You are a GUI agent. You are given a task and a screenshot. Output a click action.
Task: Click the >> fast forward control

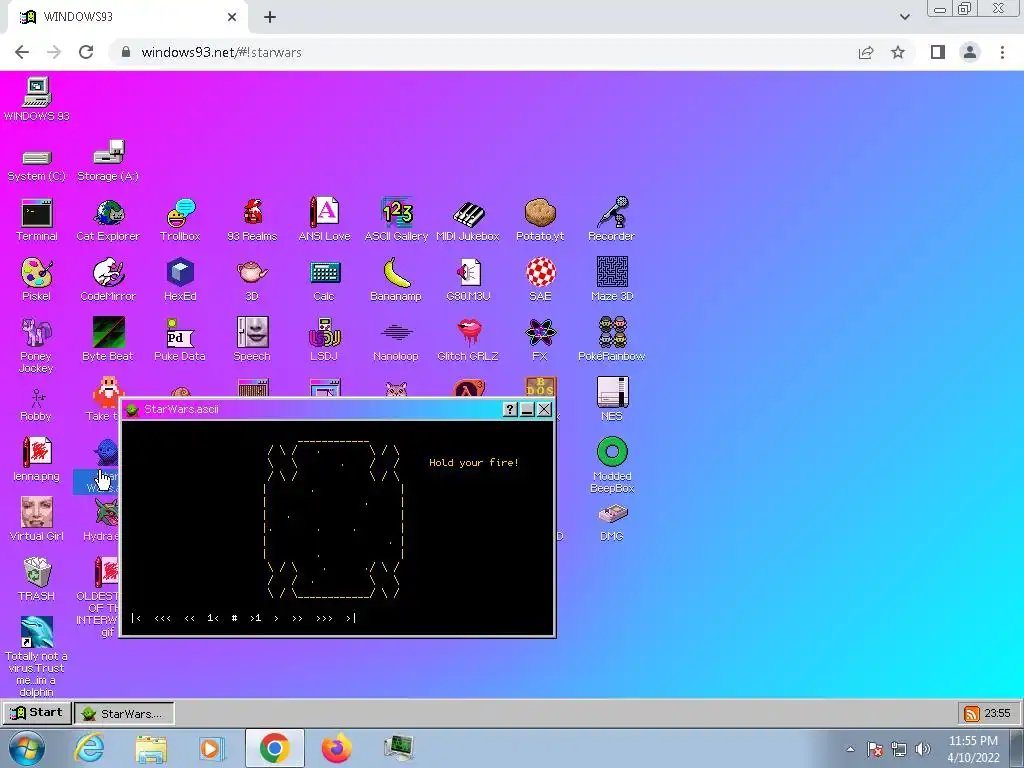[297, 618]
